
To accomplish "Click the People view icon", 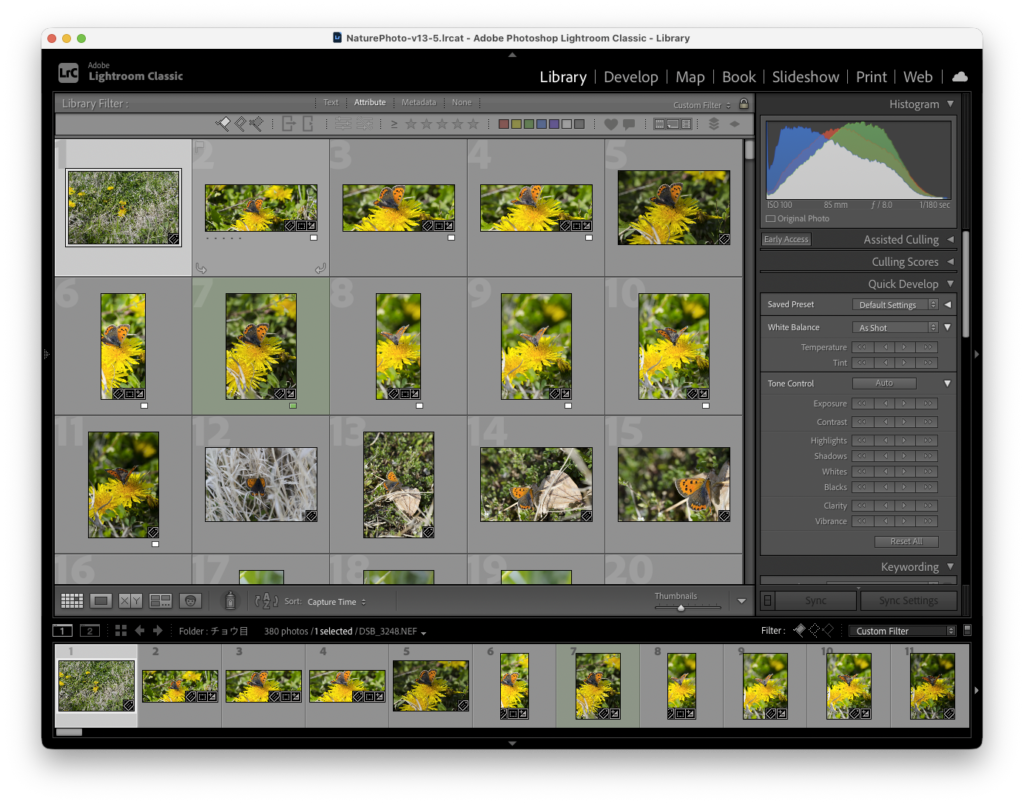I will point(191,600).
